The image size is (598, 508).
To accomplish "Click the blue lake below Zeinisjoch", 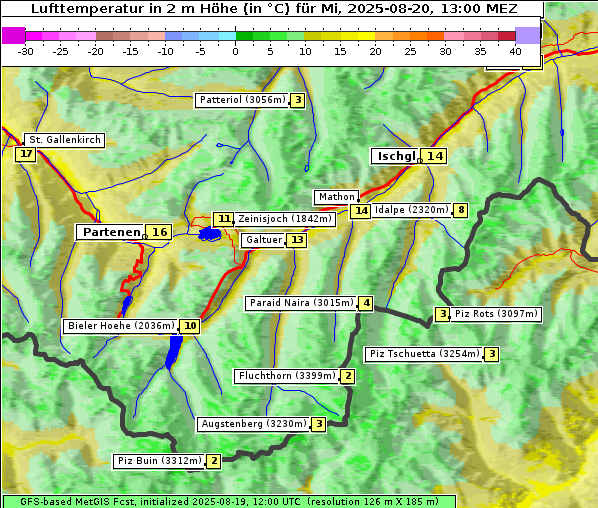I will [x=209, y=234].
